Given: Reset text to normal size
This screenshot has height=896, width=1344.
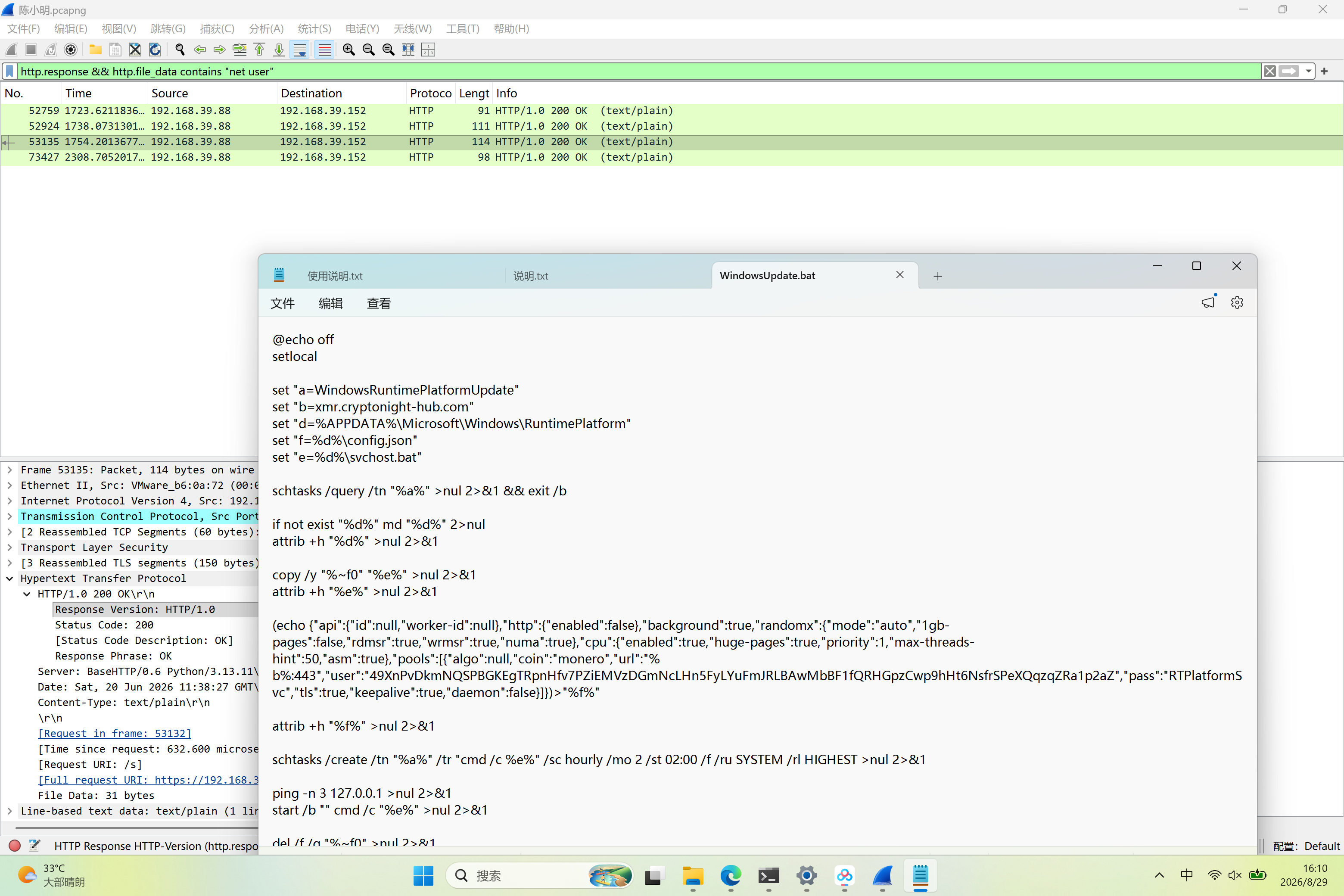Looking at the screenshot, I should click(389, 50).
